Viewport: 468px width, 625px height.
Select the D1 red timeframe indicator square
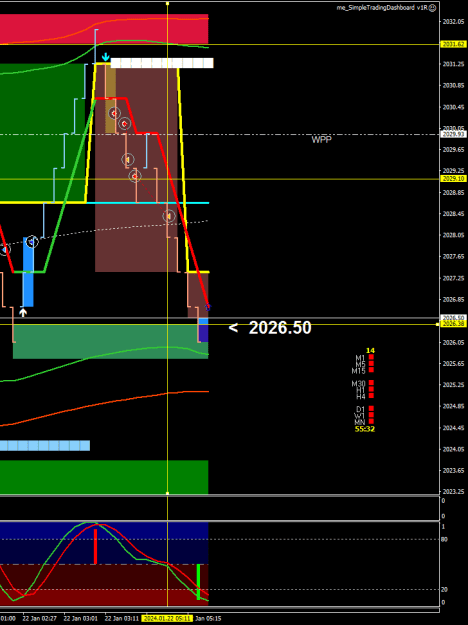tap(371, 409)
